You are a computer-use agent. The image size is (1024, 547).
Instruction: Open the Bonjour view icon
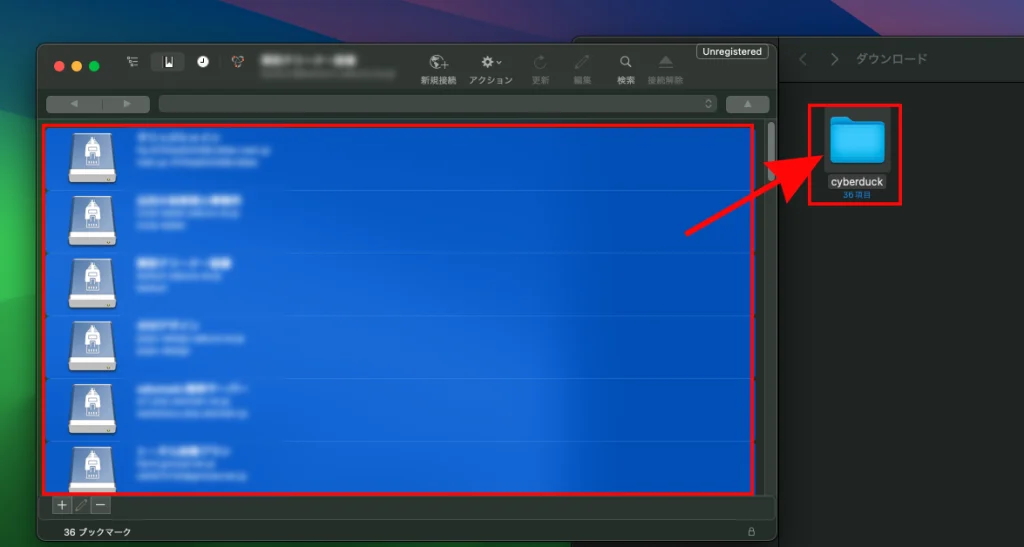pyautogui.click(x=237, y=62)
